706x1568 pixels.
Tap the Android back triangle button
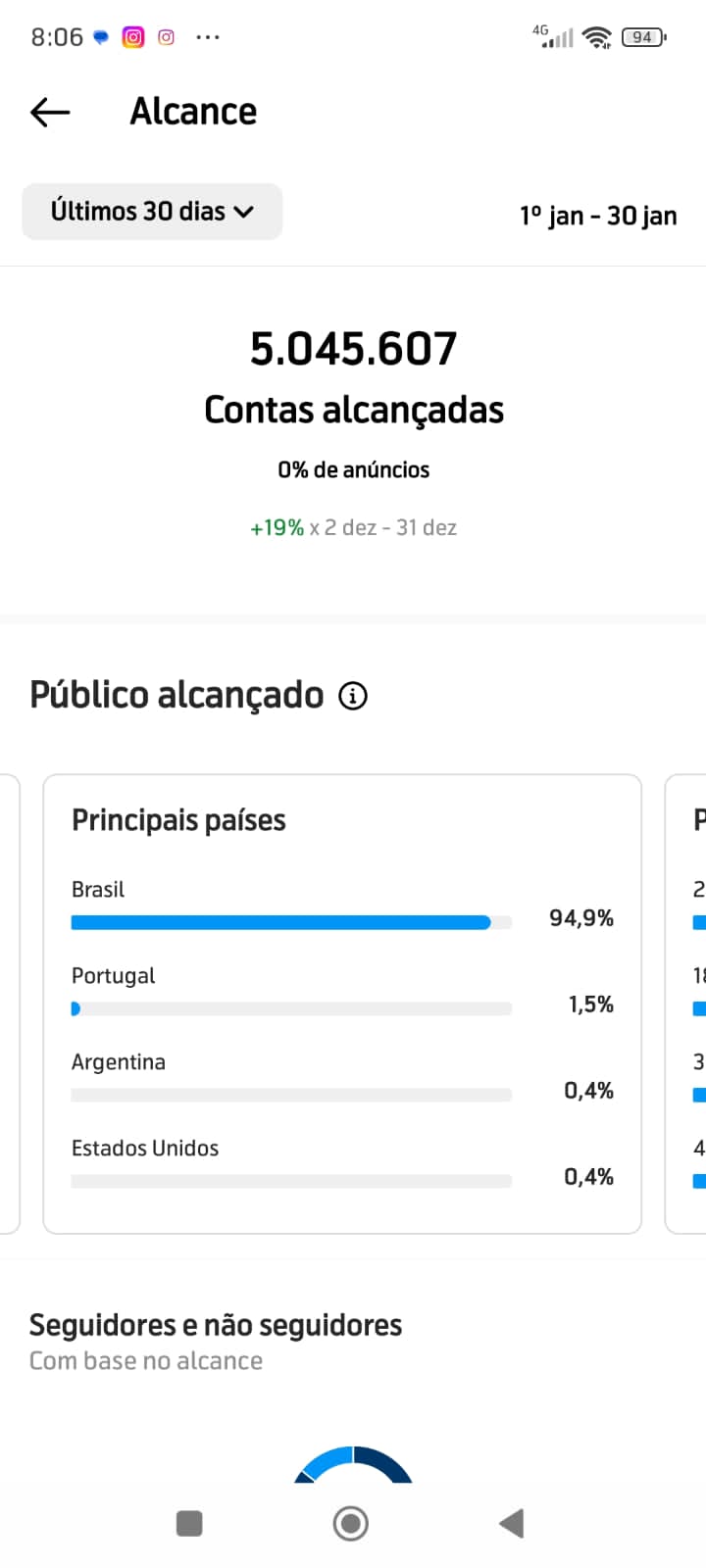tap(512, 1523)
